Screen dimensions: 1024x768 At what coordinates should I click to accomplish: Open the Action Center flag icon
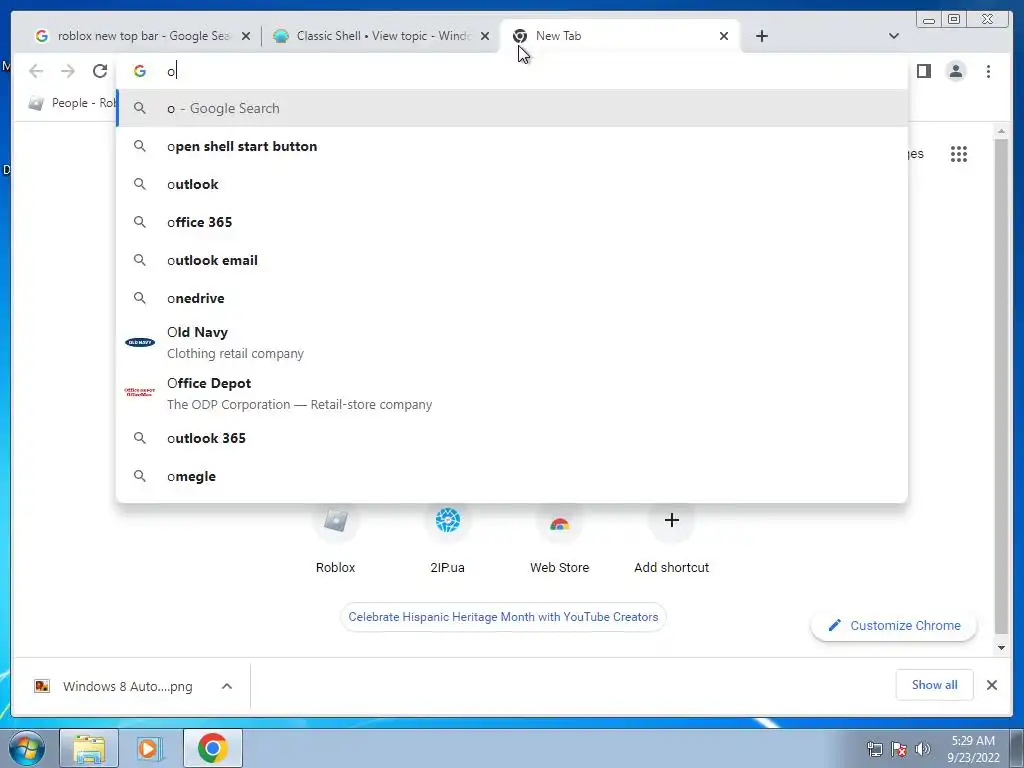(899, 749)
